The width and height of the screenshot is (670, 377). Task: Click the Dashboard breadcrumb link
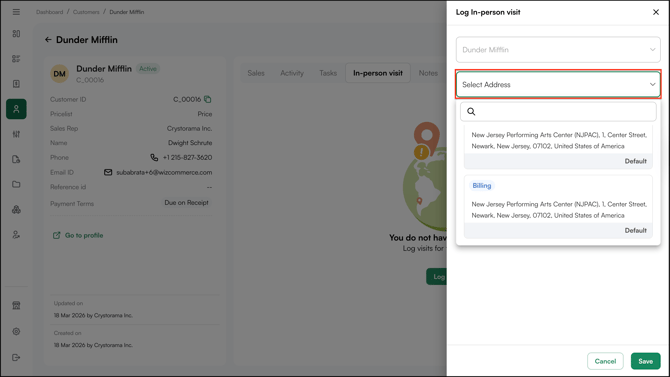pyautogui.click(x=50, y=12)
